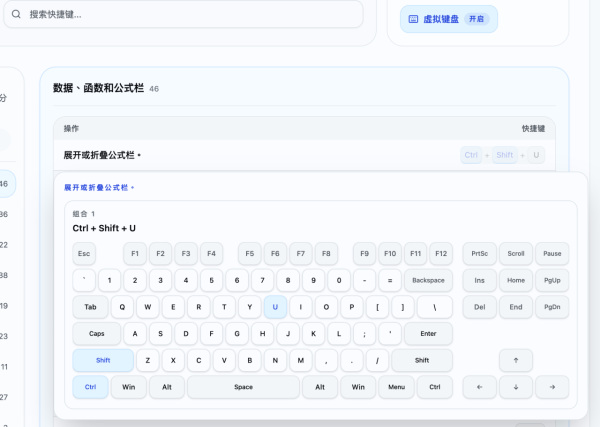
Task: Click the Backspace key
Action: tap(428, 280)
